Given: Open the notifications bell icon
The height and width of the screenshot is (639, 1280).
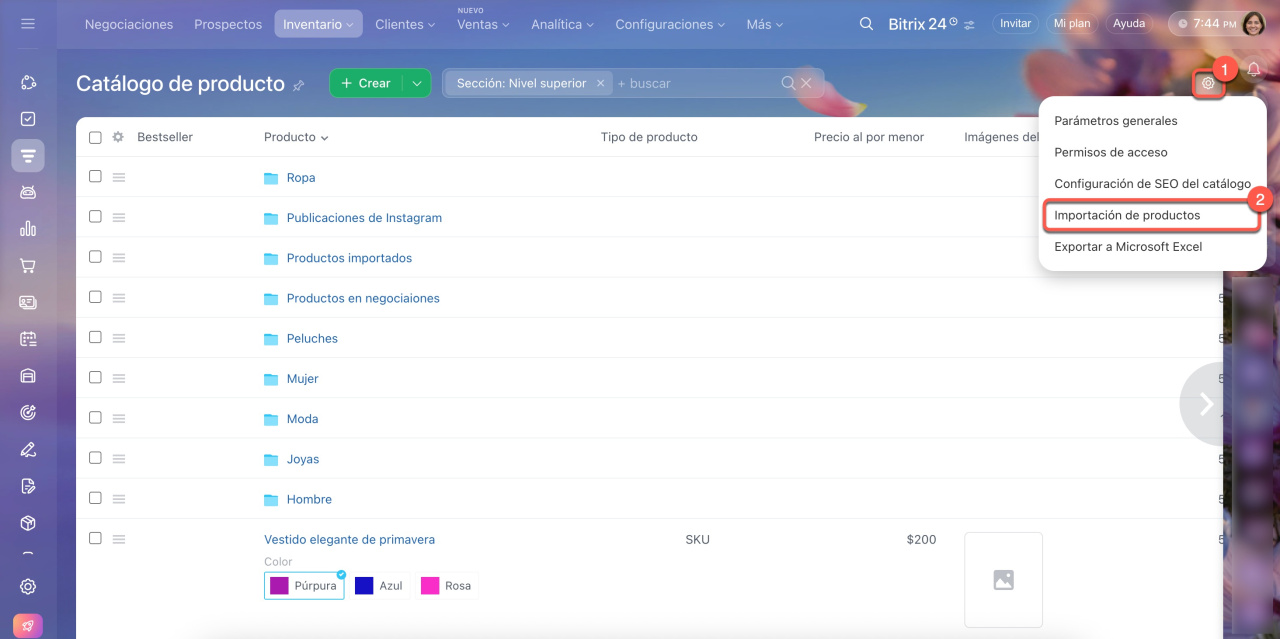Looking at the screenshot, I should (x=1253, y=70).
